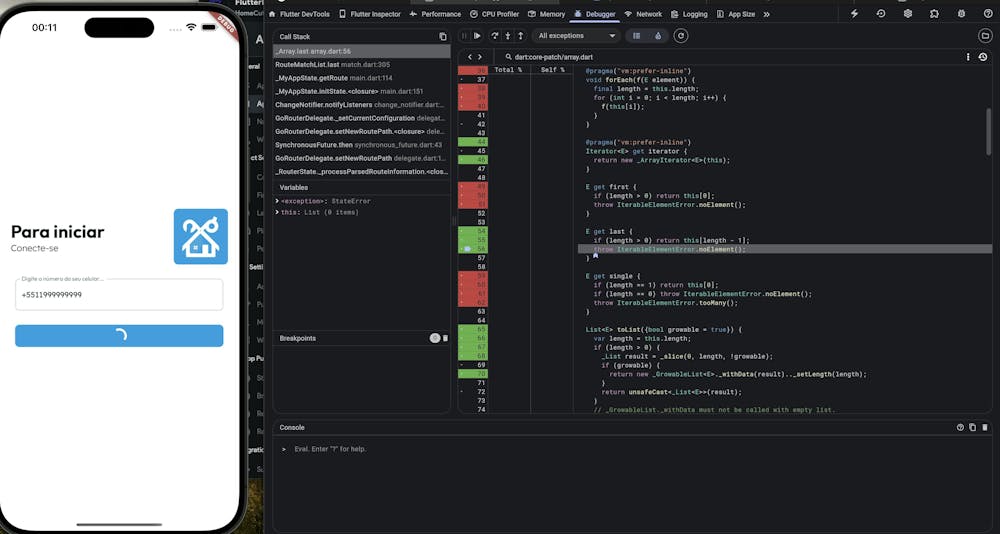Open the DevTools settings gear

click(907, 14)
